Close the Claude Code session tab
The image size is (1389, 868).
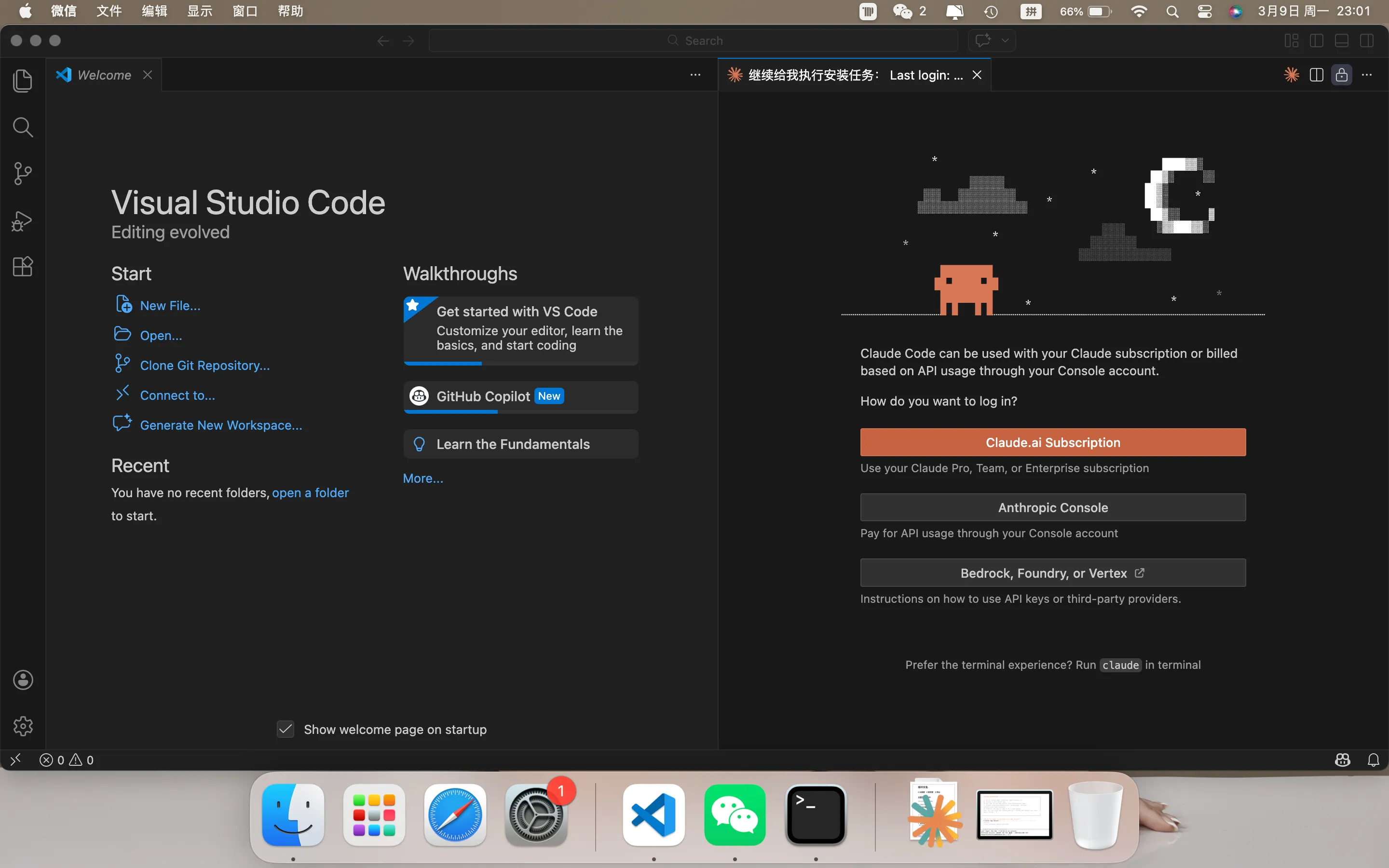point(977,75)
